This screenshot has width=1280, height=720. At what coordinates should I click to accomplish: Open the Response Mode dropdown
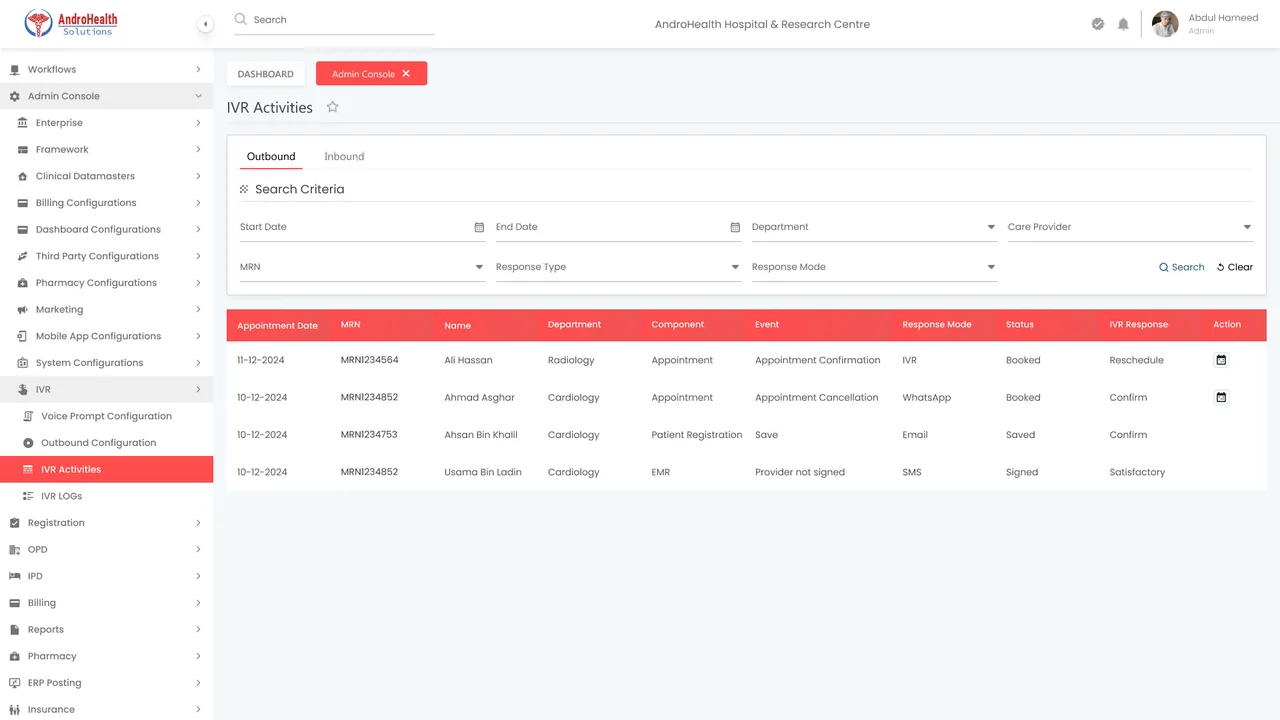coord(874,268)
